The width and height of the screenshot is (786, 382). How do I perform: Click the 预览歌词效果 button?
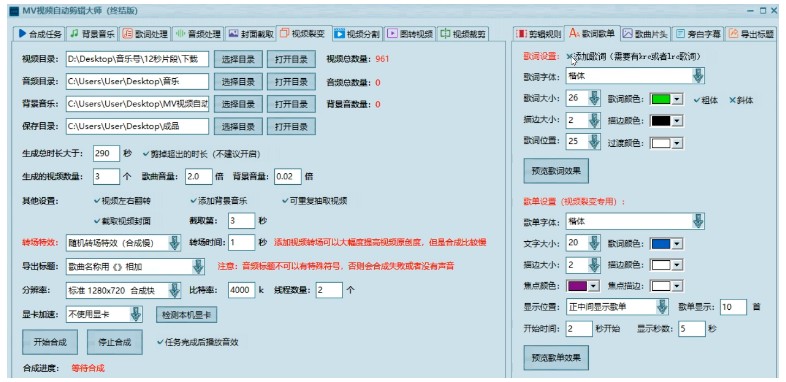pyautogui.click(x=556, y=171)
